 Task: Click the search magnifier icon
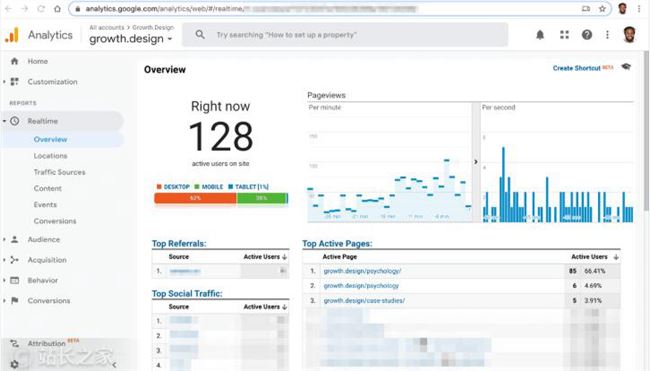200,35
